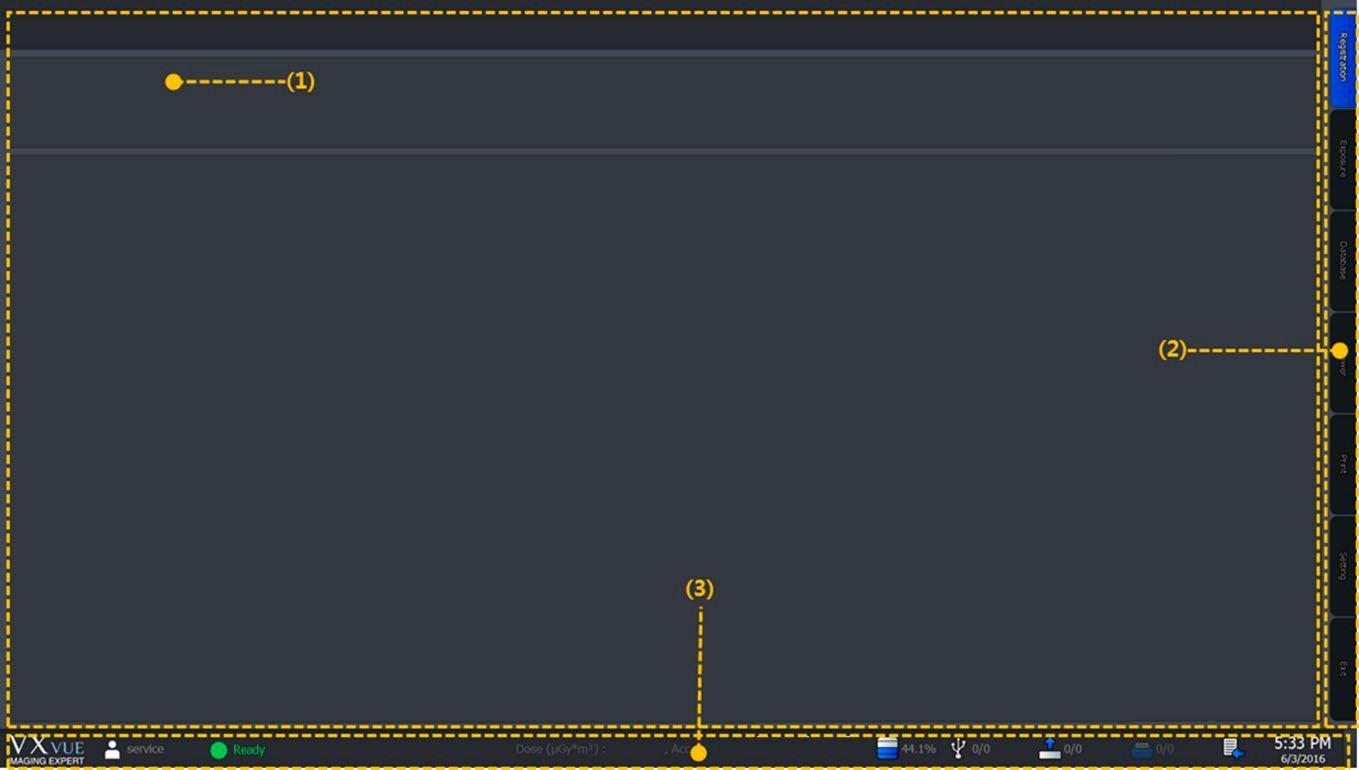The height and width of the screenshot is (770, 1359).
Task: Click the green Ready status indicator
Action: (218, 750)
